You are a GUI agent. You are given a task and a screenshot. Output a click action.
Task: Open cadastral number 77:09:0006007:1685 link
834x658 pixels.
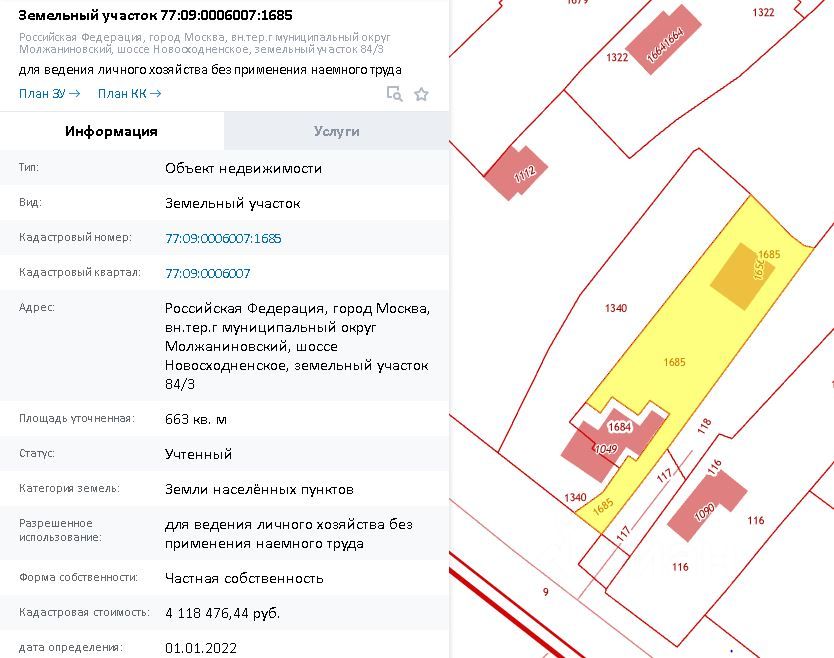pos(223,239)
